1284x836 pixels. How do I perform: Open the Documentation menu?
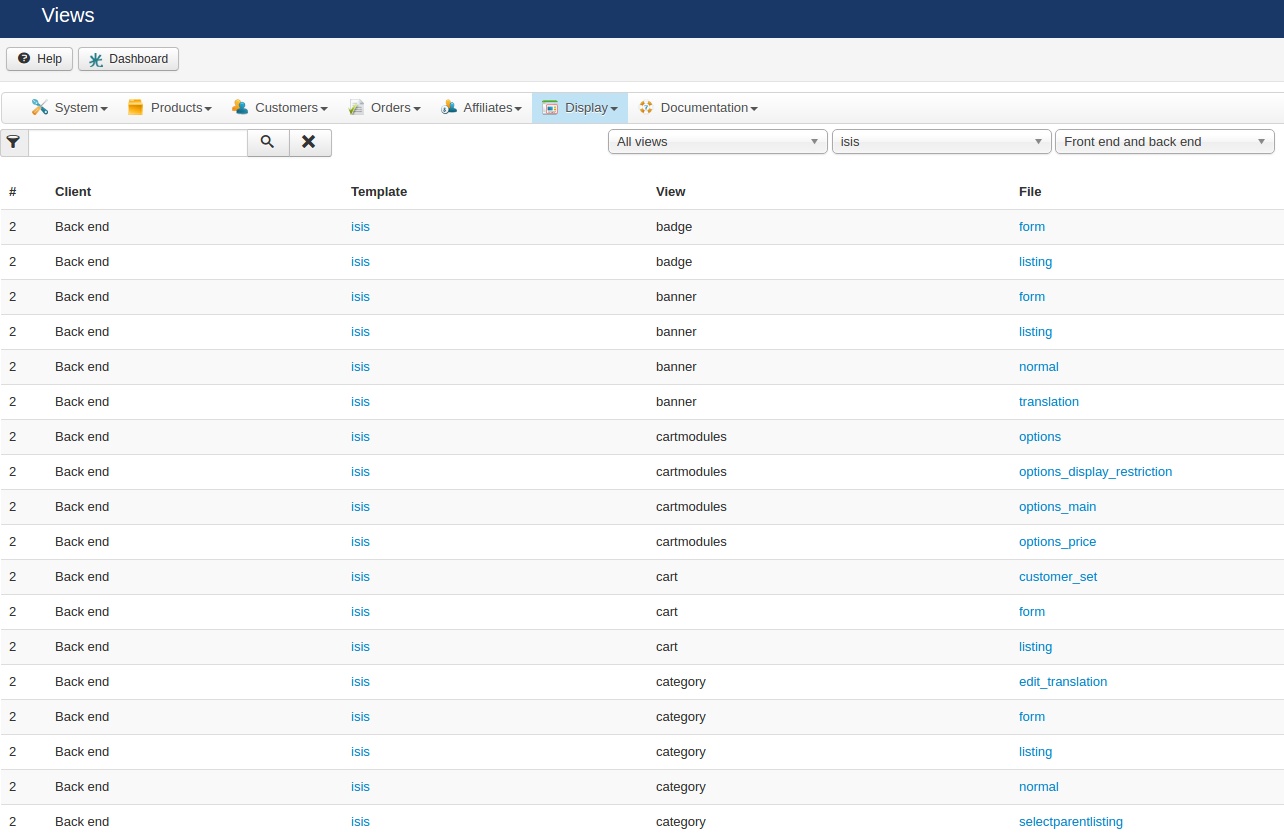point(698,108)
